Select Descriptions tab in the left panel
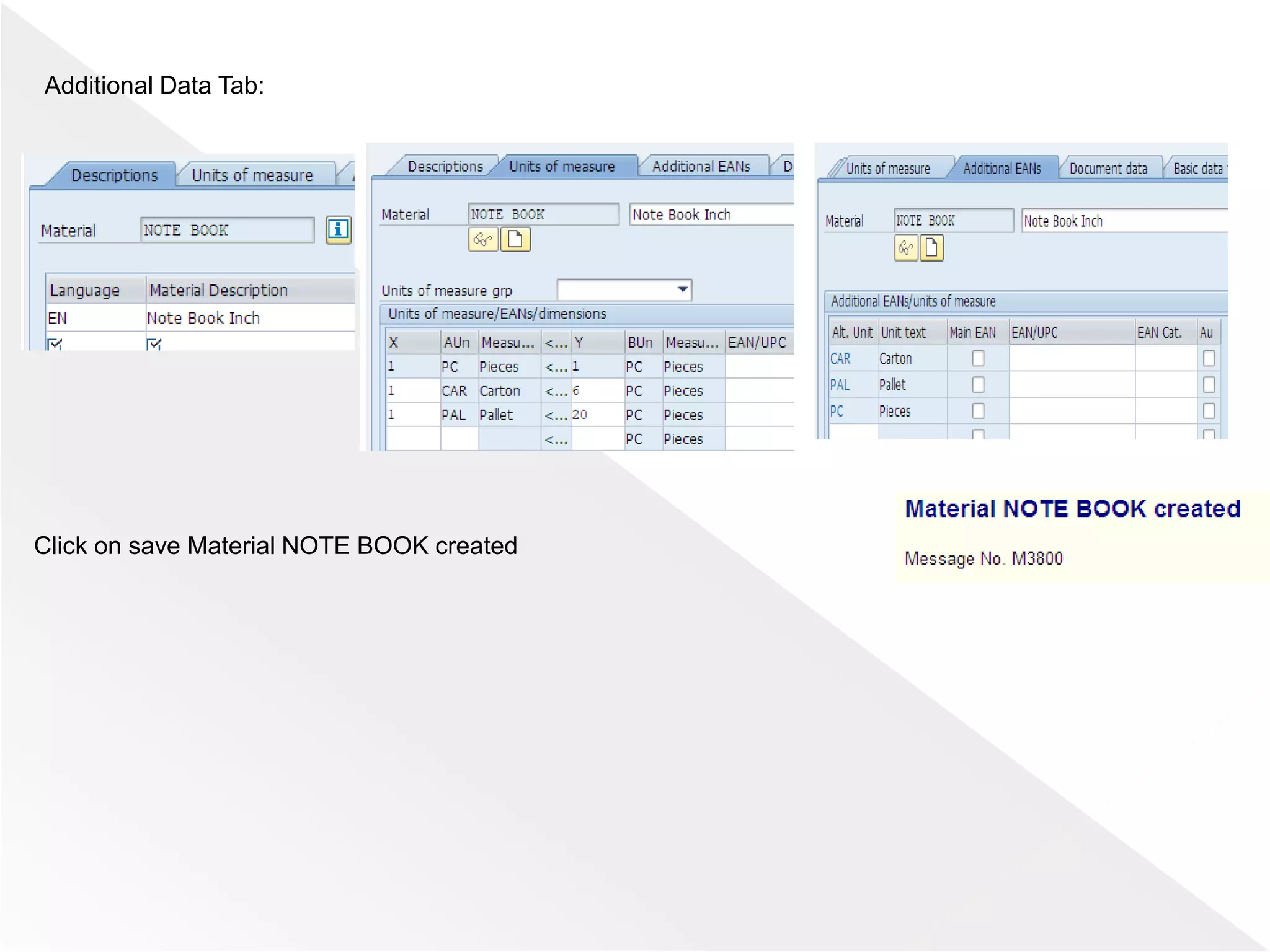The width and height of the screenshot is (1270, 952). (x=115, y=175)
